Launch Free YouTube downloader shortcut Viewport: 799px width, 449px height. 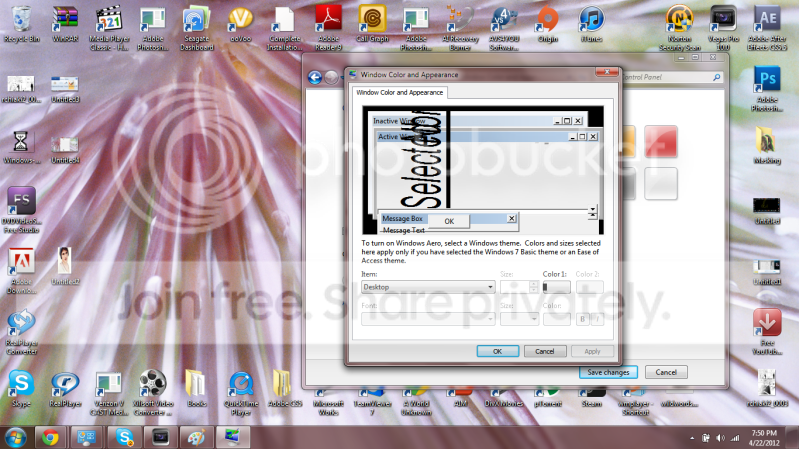point(767,332)
